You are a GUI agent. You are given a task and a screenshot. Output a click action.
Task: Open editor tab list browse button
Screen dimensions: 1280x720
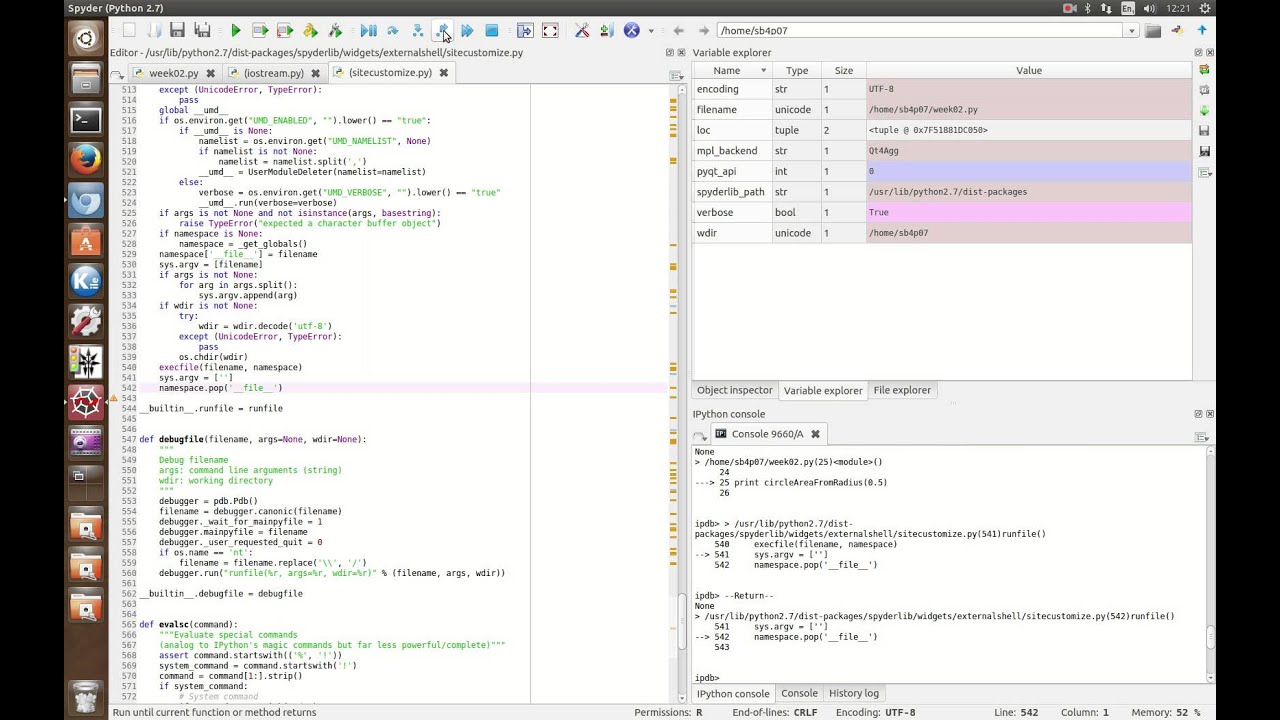(117, 74)
